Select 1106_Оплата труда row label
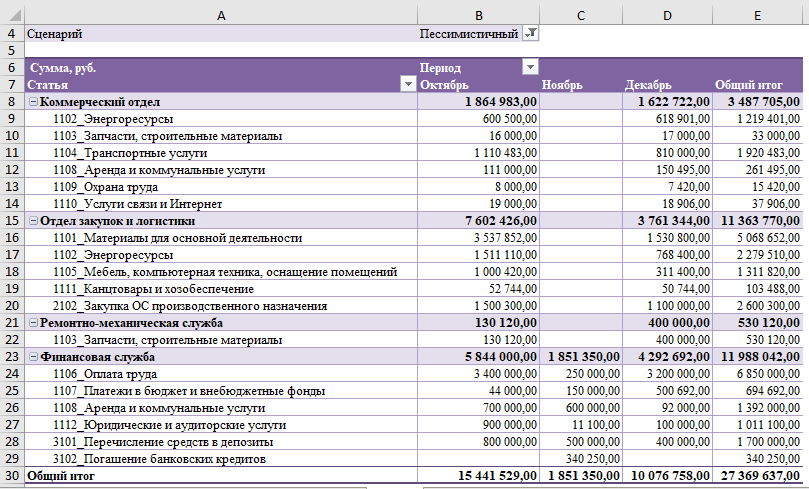809x489 pixels. tap(105, 374)
